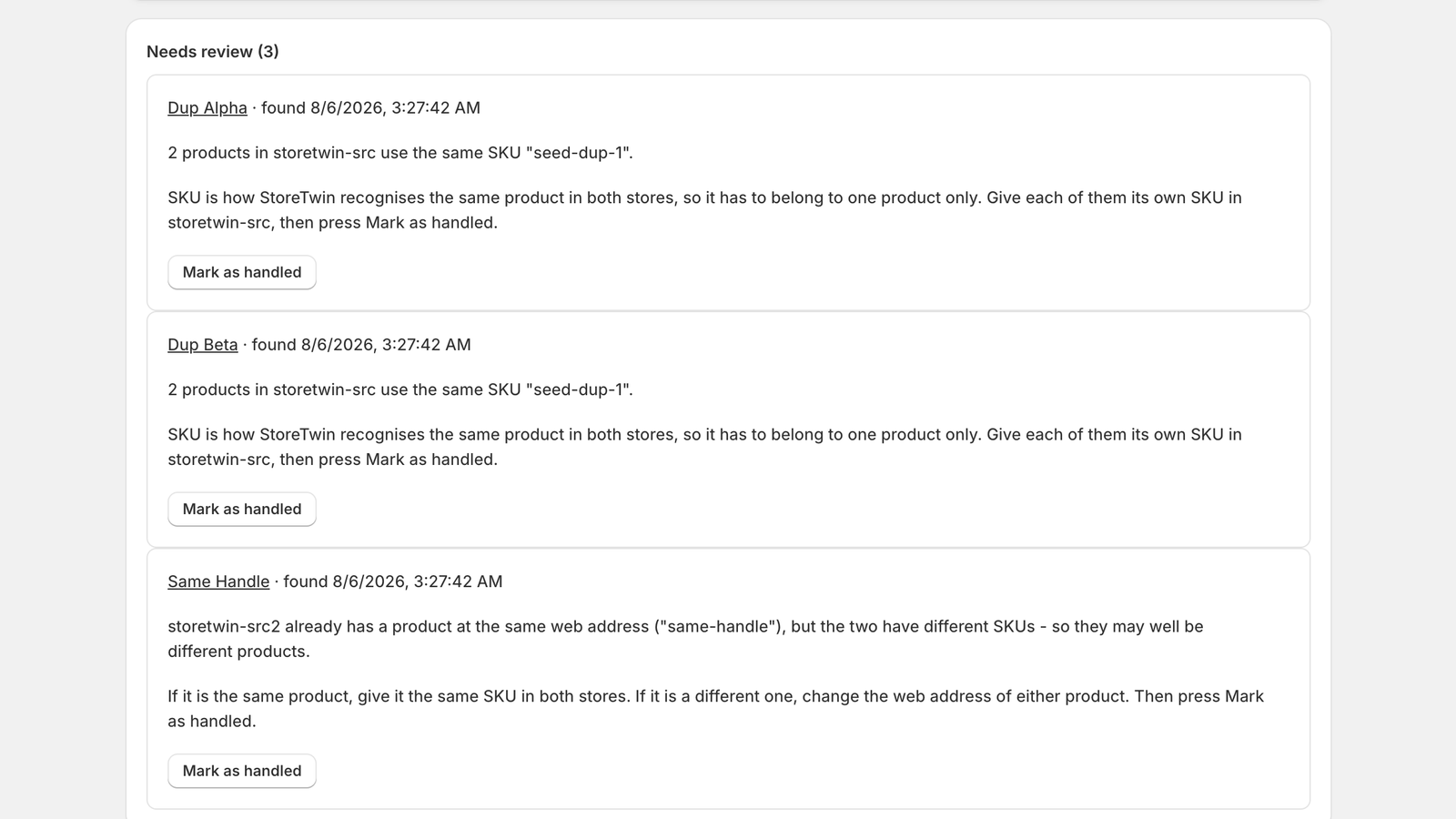Image resolution: width=1456 pixels, height=819 pixels.
Task: Mark the Dup Alpha issue as handled
Action: (x=242, y=272)
